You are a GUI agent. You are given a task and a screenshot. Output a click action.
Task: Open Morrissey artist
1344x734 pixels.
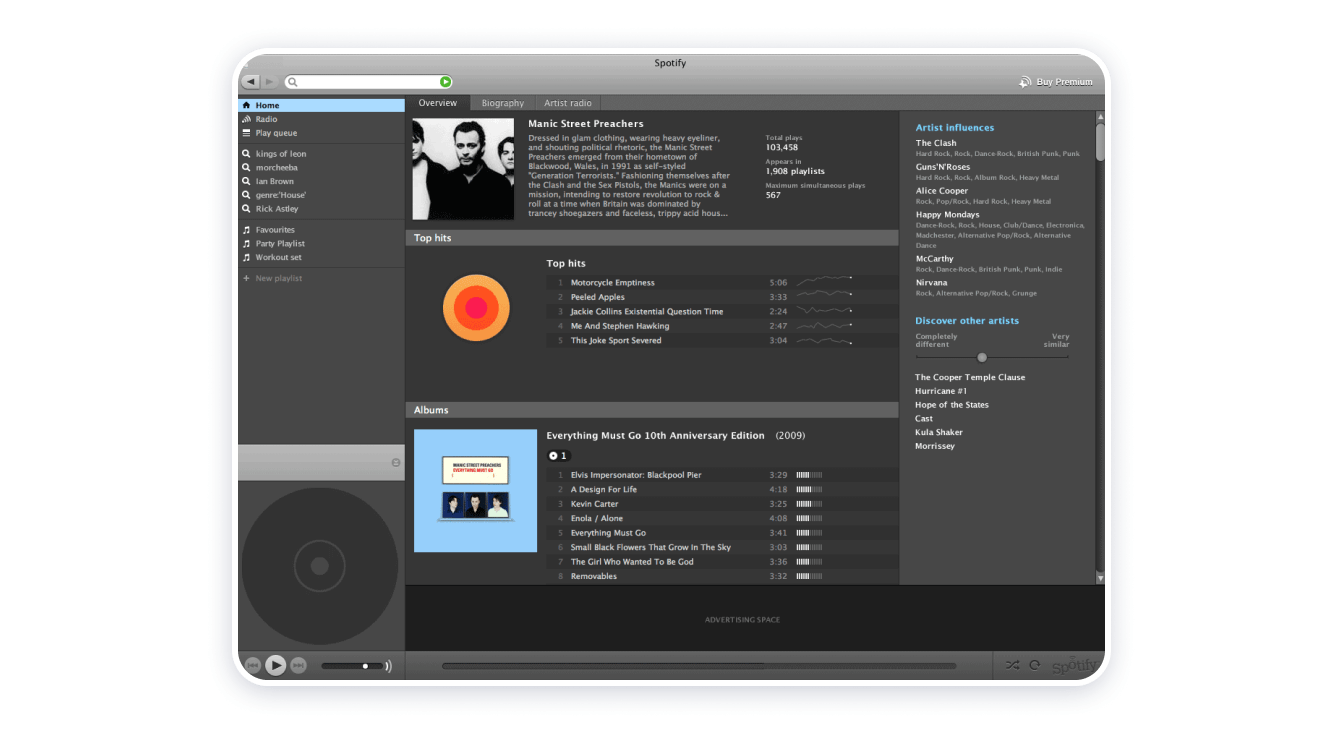(935, 446)
